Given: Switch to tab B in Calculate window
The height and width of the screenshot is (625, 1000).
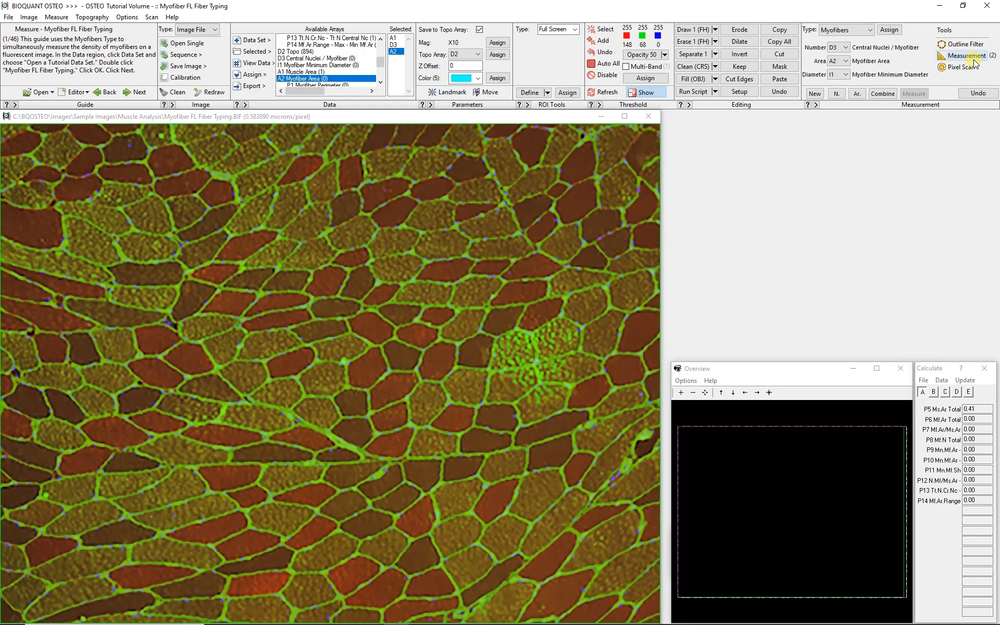Looking at the screenshot, I should [x=933, y=391].
